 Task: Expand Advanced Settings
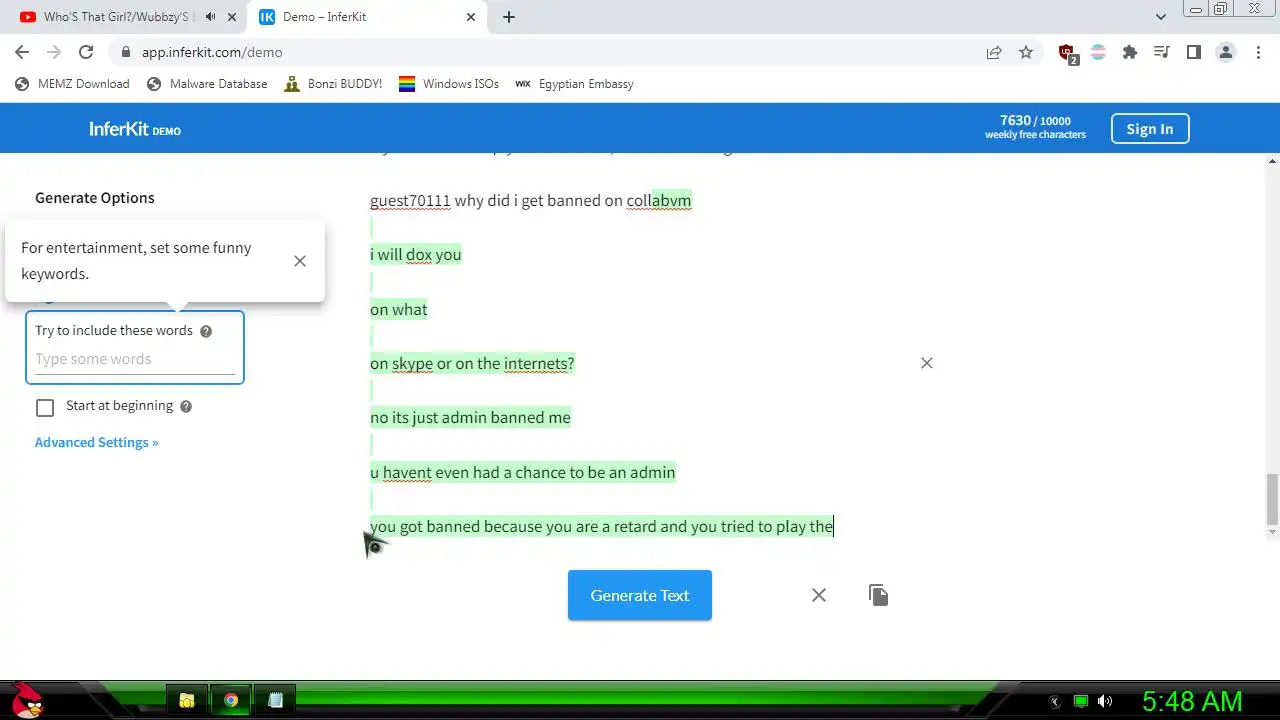point(96,442)
